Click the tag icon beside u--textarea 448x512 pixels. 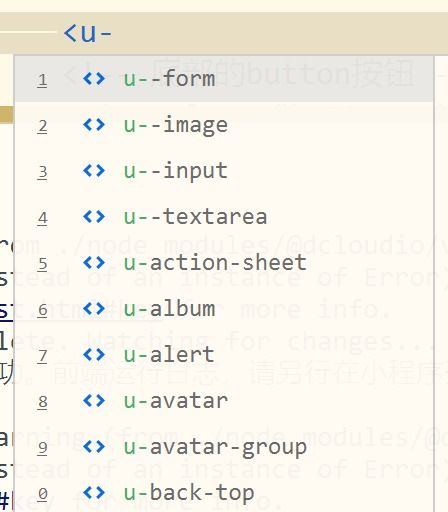click(x=94, y=217)
